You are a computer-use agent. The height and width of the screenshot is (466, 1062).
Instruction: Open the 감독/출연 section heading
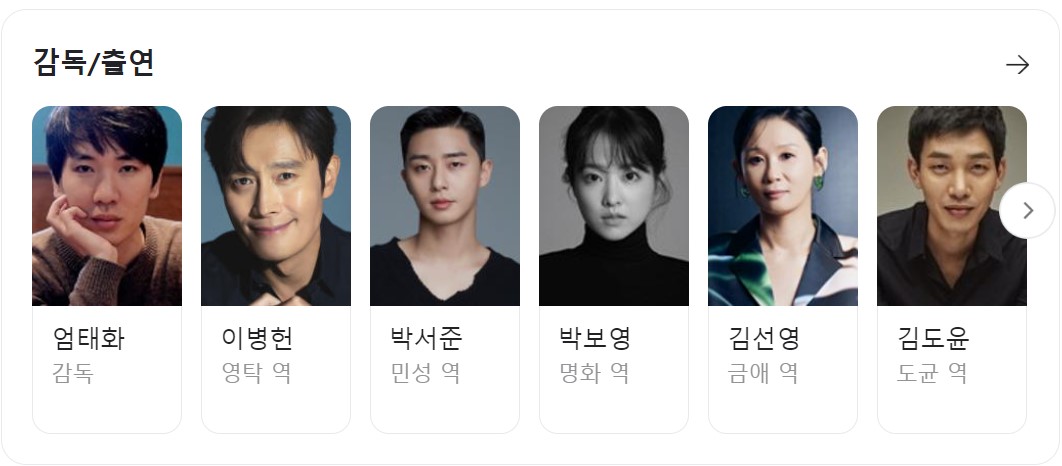94,63
